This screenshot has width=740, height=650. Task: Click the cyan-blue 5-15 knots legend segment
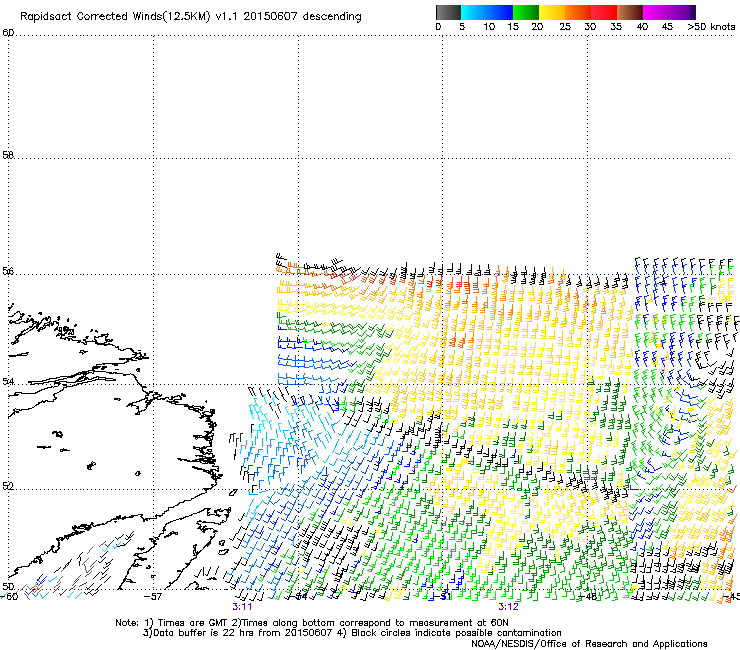coord(487,12)
